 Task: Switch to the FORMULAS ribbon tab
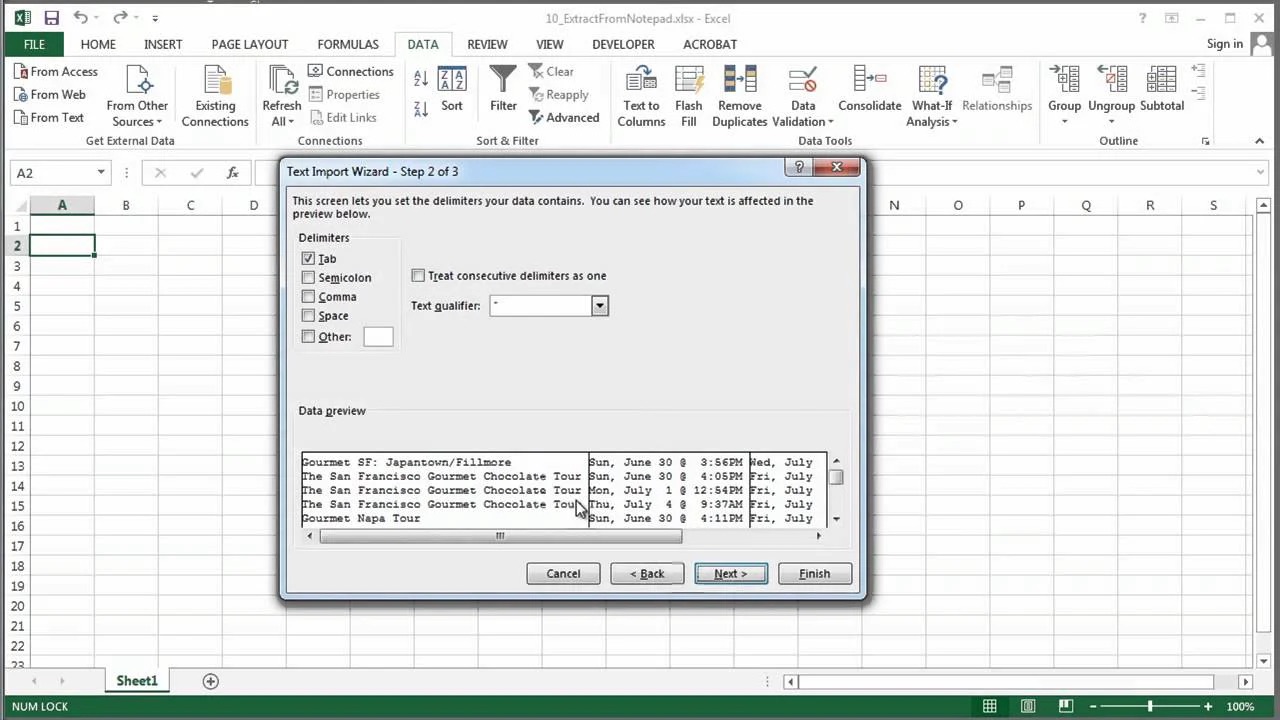[348, 44]
